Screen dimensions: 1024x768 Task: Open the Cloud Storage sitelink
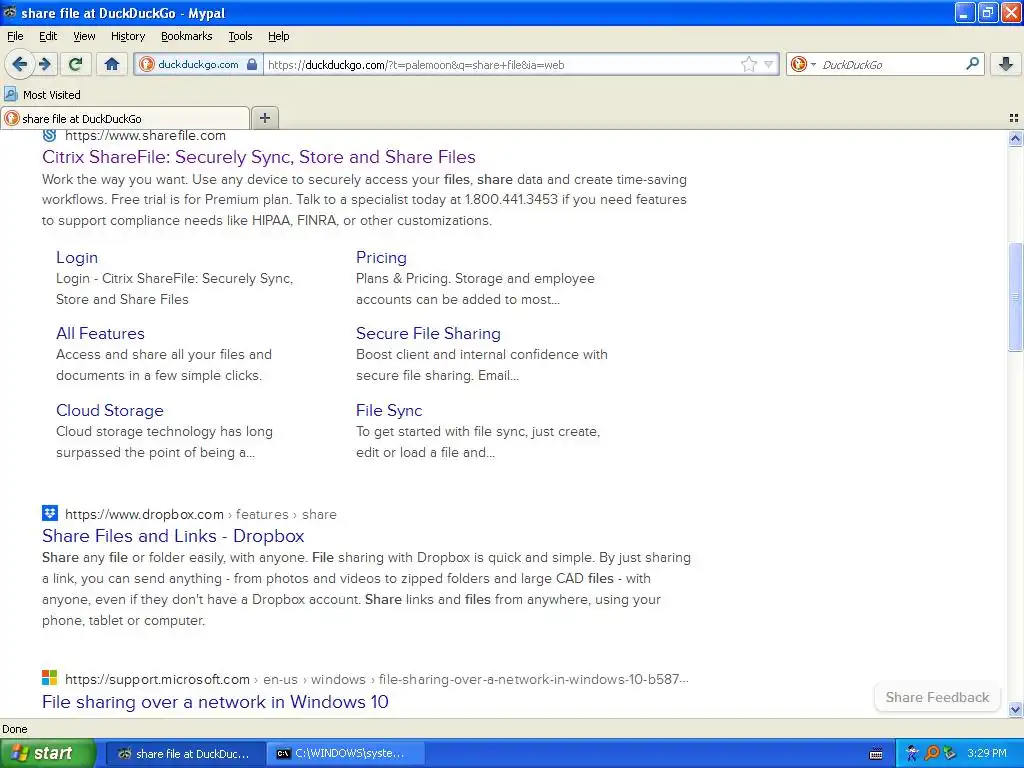[110, 410]
